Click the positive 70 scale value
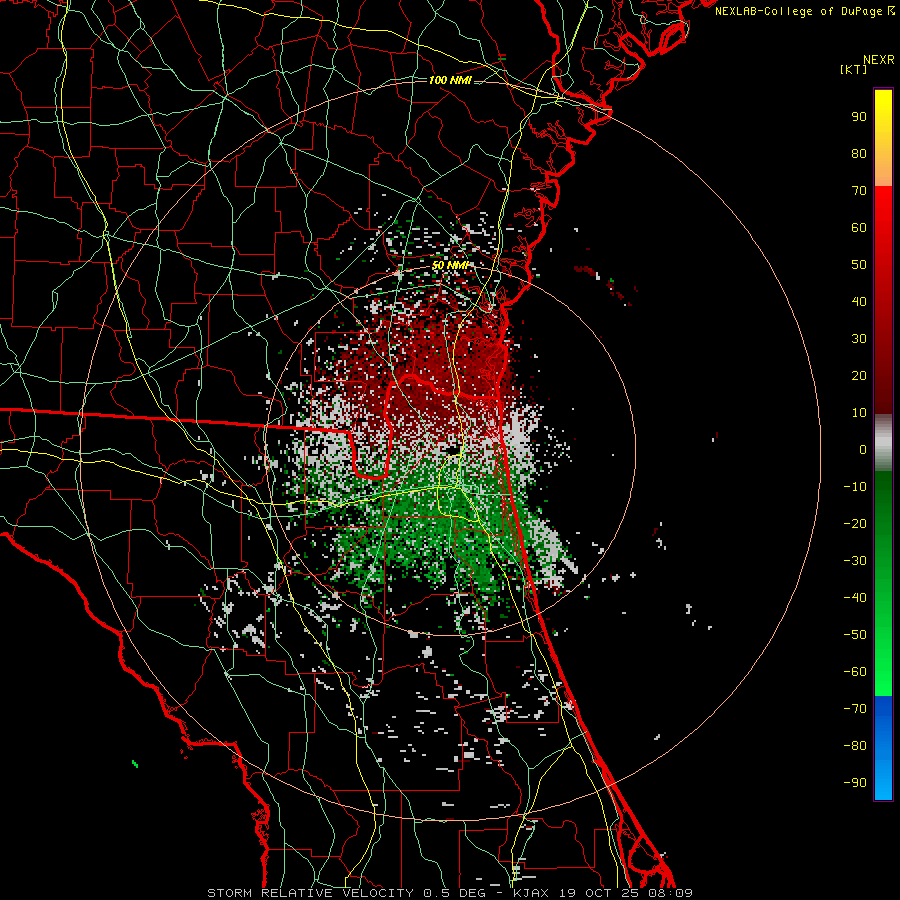The image size is (900, 900). click(x=859, y=191)
